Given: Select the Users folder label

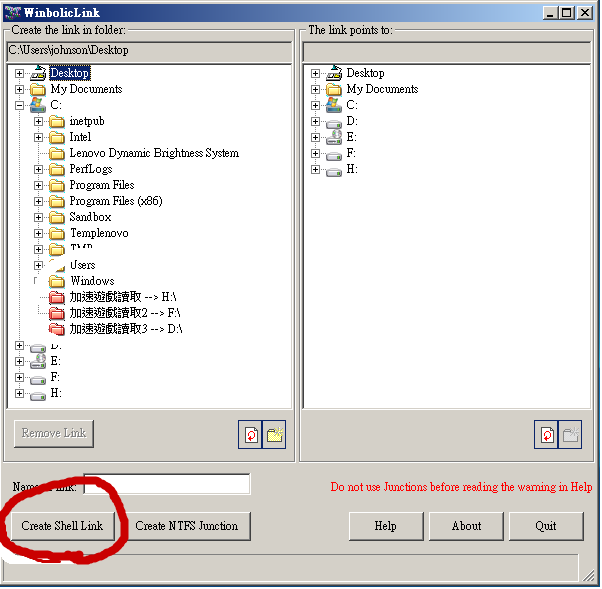Looking at the screenshot, I should (x=83, y=265).
